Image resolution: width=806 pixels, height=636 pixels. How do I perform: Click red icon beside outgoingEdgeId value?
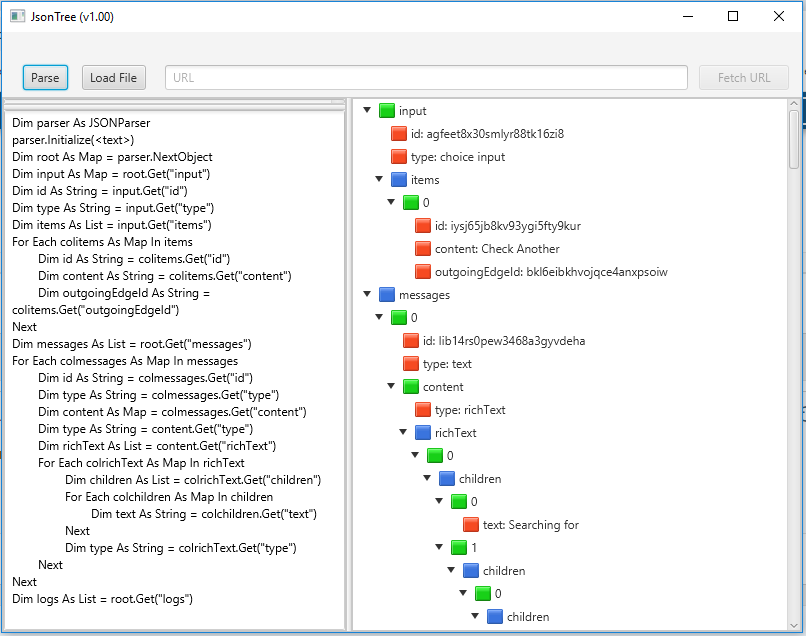(x=423, y=271)
